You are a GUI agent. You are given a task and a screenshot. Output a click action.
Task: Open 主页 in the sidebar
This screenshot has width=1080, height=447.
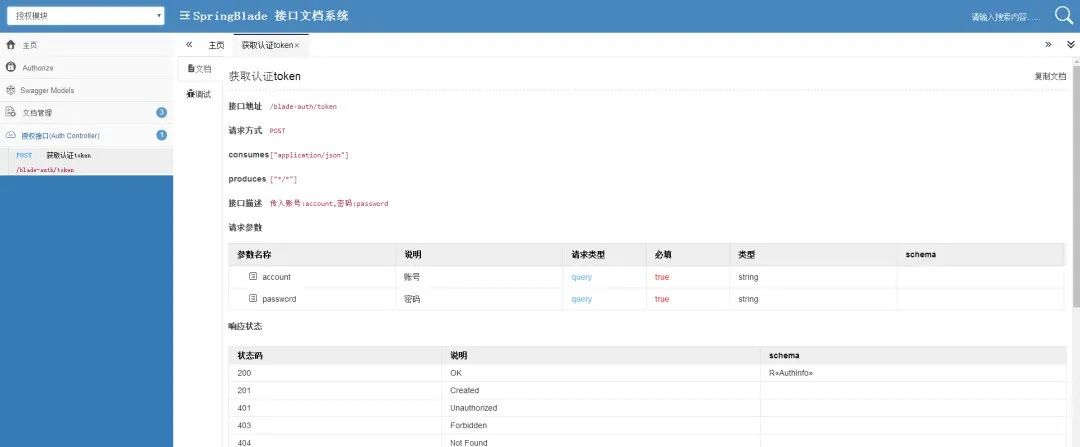point(86,45)
